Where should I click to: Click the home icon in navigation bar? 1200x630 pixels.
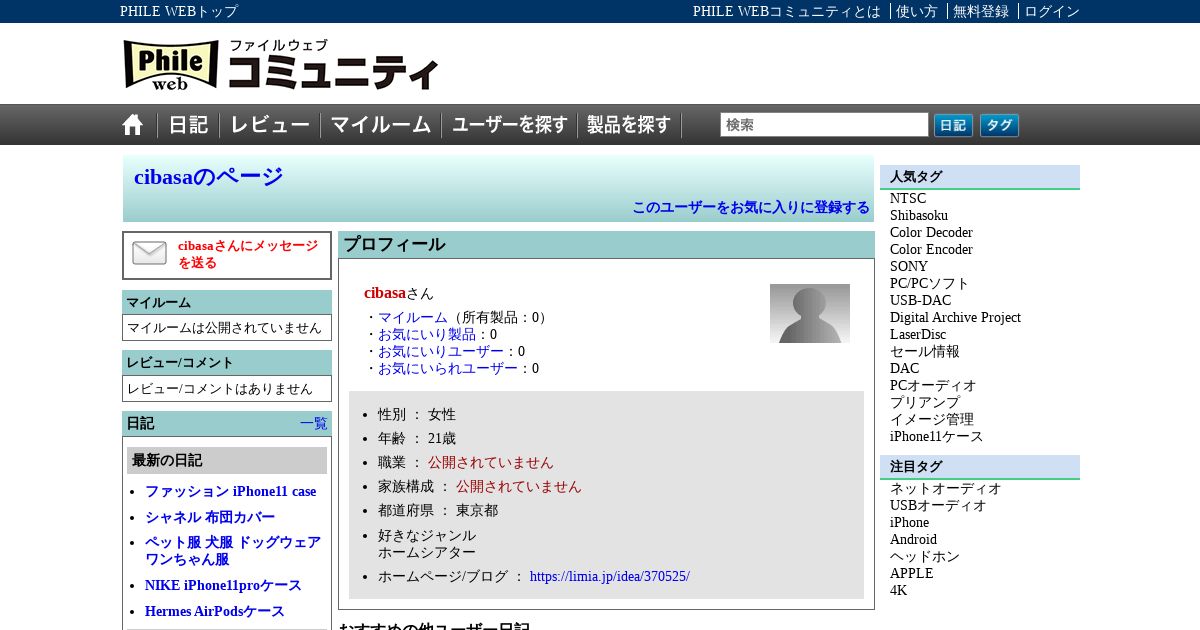pyautogui.click(x=133, y=125)
